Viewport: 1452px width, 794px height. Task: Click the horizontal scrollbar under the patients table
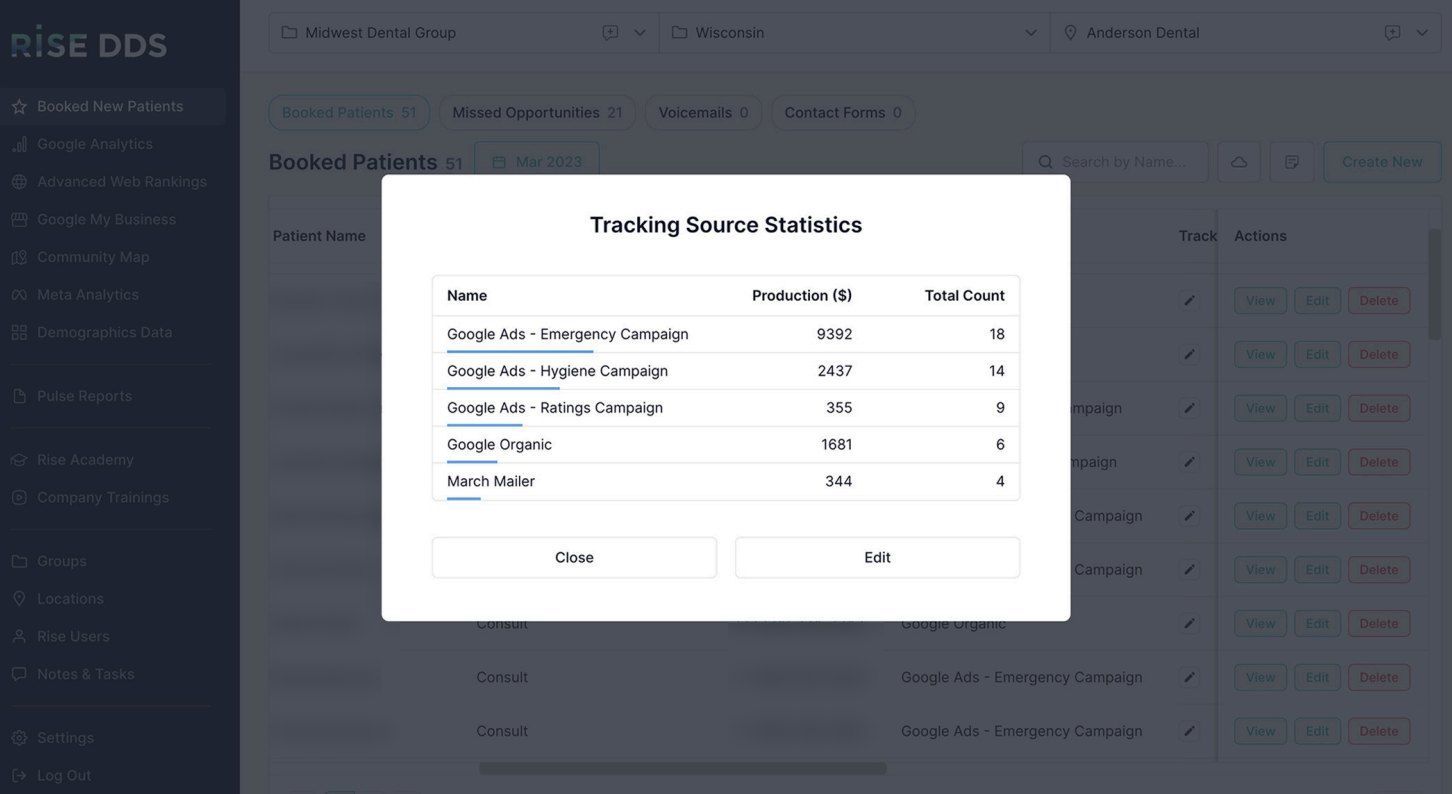pyautogui.click(x=682, y=769)
